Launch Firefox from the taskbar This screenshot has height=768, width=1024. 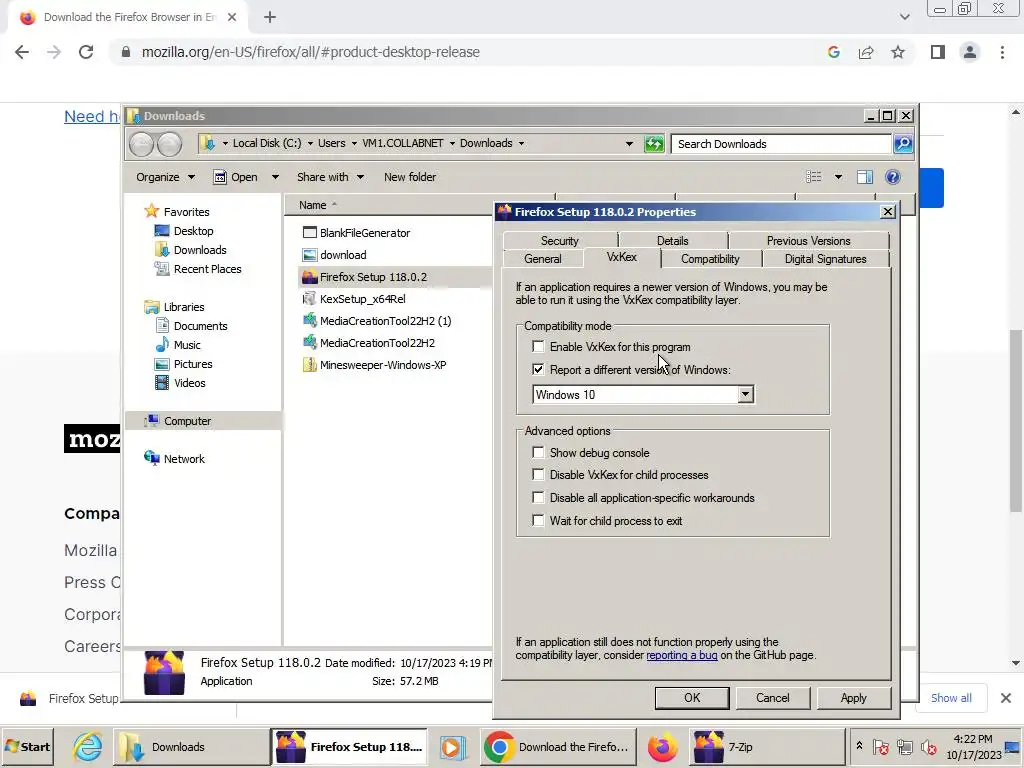tap(662, 747)
